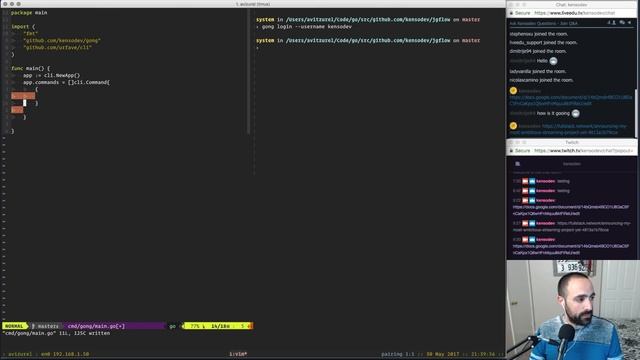Click the 'func main() {' line
This screenshot has height=360, width=640.
(31, 68)
